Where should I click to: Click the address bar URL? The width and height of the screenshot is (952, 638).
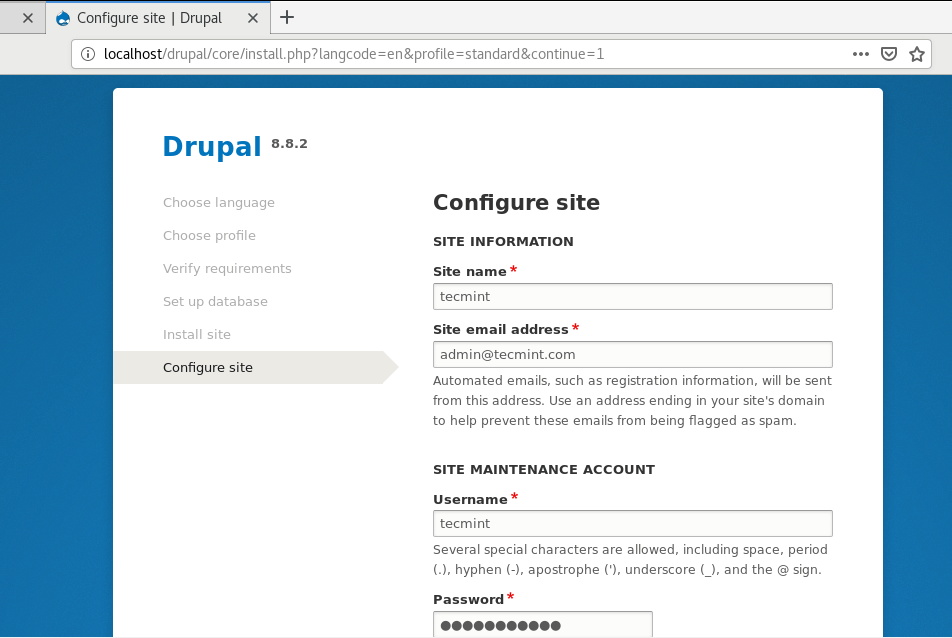(354, 54)
